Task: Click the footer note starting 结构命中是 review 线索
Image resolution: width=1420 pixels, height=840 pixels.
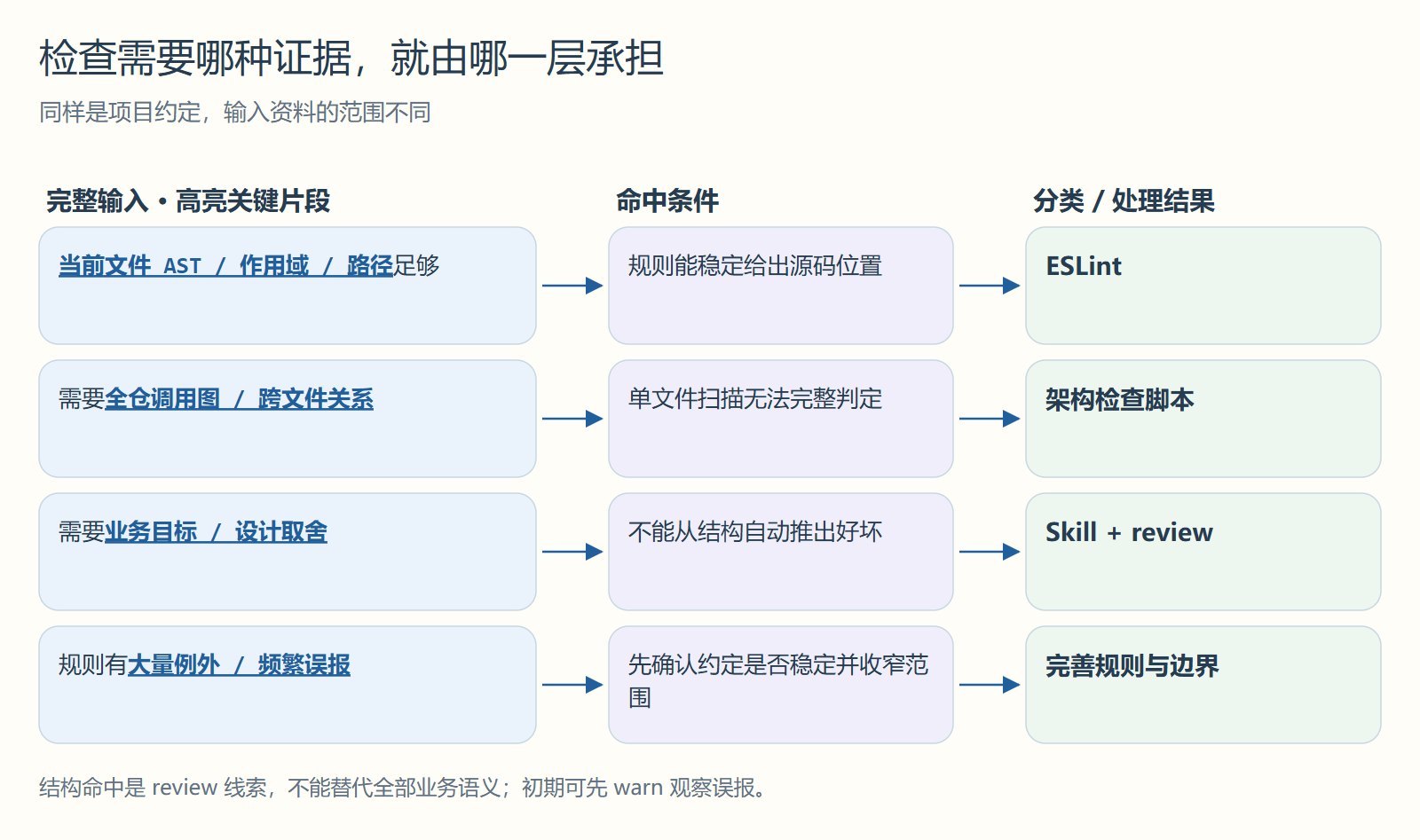Action: pyautogui.click(x=404, y=788)
